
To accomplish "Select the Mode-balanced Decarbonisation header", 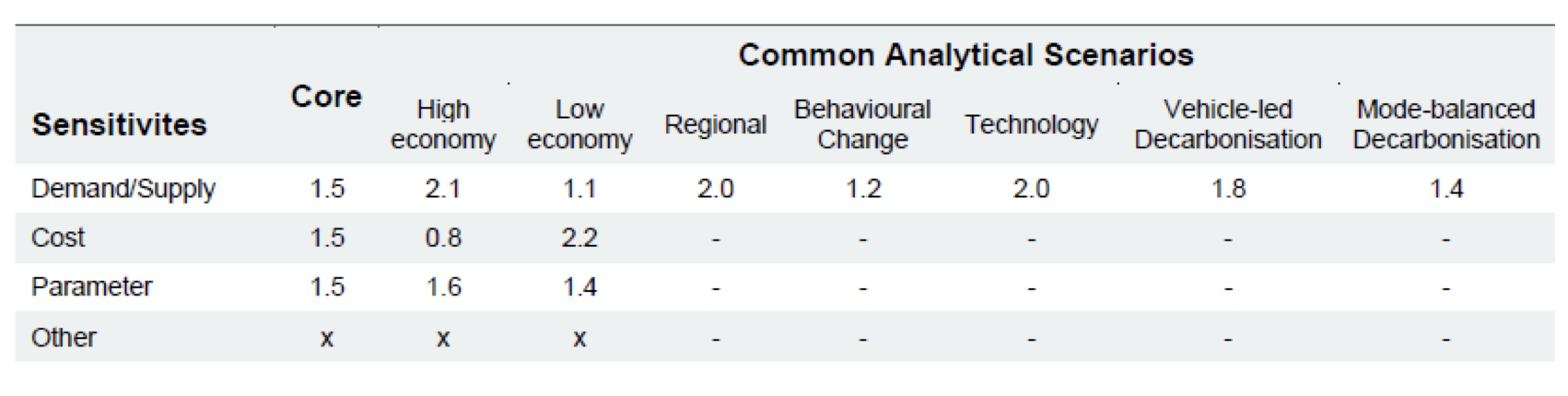I will [x=1445, y=124].
